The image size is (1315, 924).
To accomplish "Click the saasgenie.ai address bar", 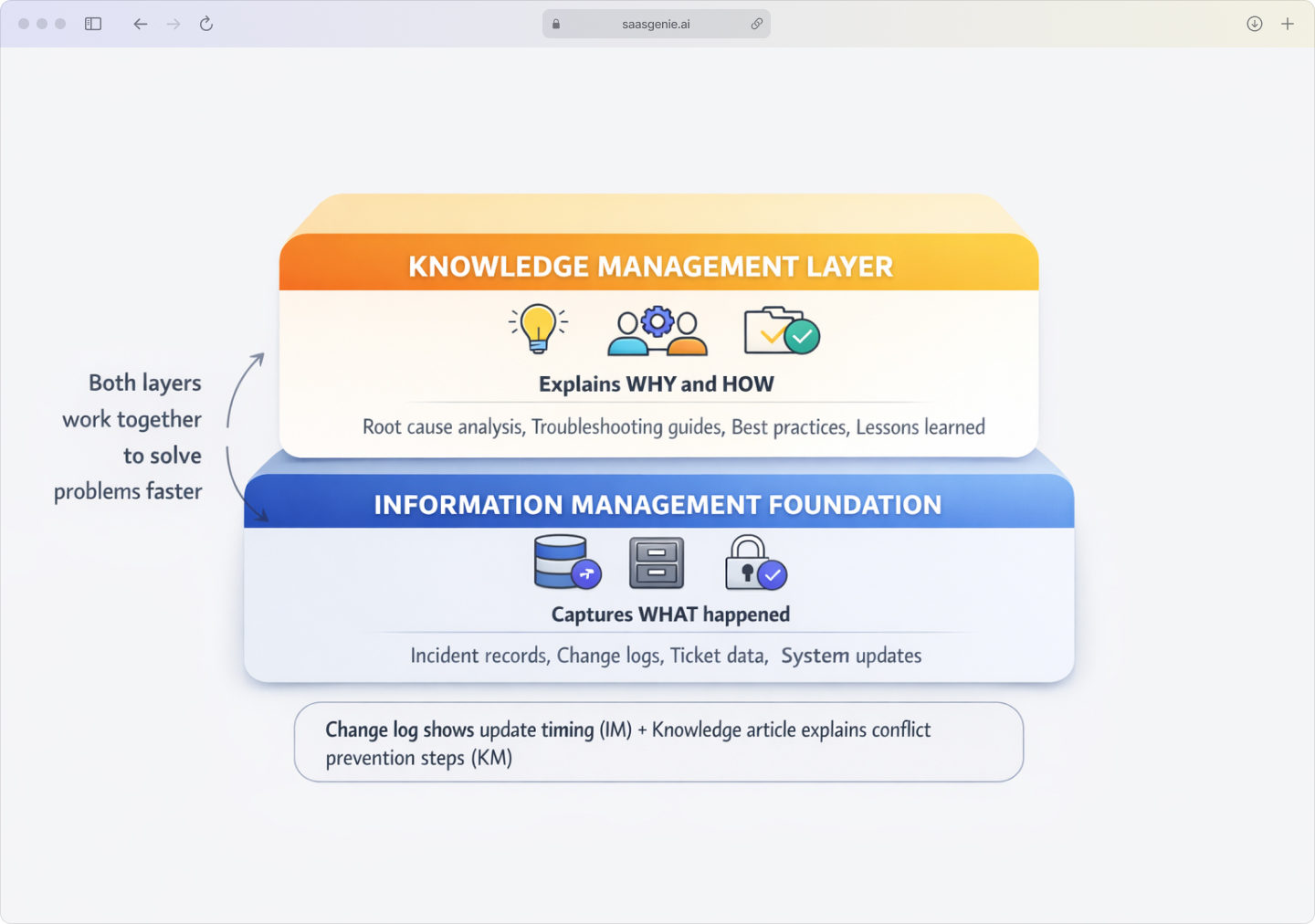I will coord(656,24).
